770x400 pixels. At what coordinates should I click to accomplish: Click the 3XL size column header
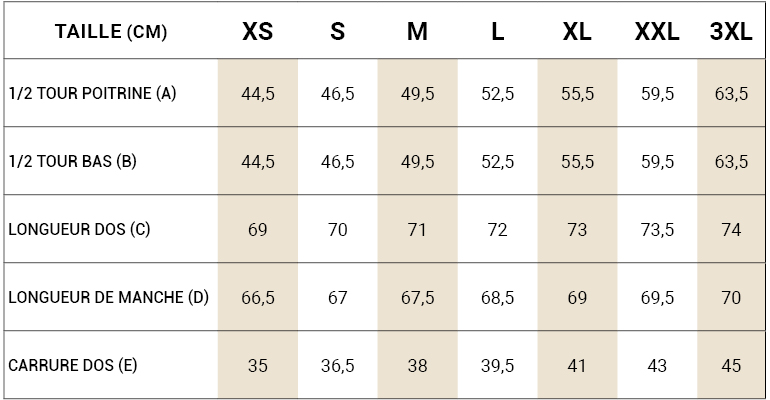(x=731, y=32)
